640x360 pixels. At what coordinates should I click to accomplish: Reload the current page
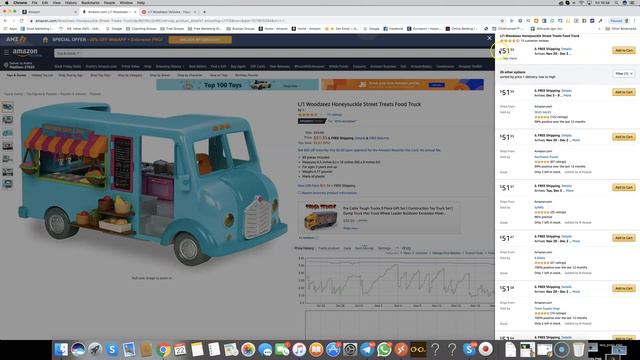tap(21, 20)
